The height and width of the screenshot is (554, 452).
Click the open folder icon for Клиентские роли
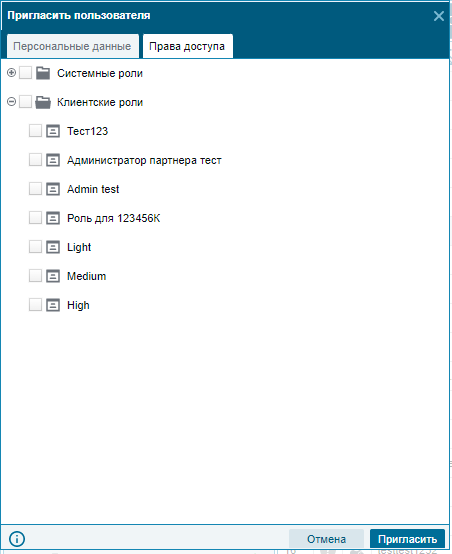43,102
